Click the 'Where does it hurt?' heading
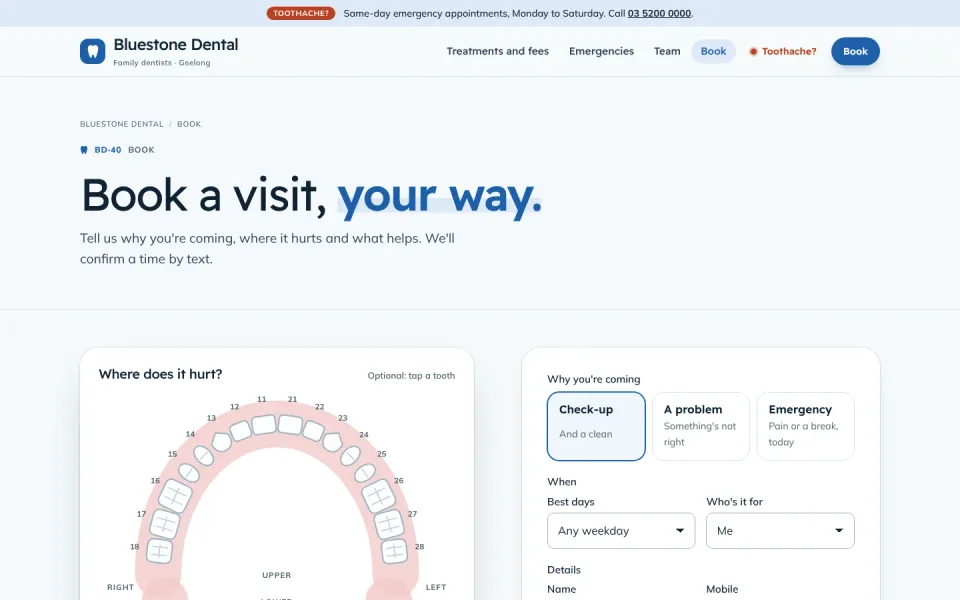960x600 pixels. (x=160, y=374)
